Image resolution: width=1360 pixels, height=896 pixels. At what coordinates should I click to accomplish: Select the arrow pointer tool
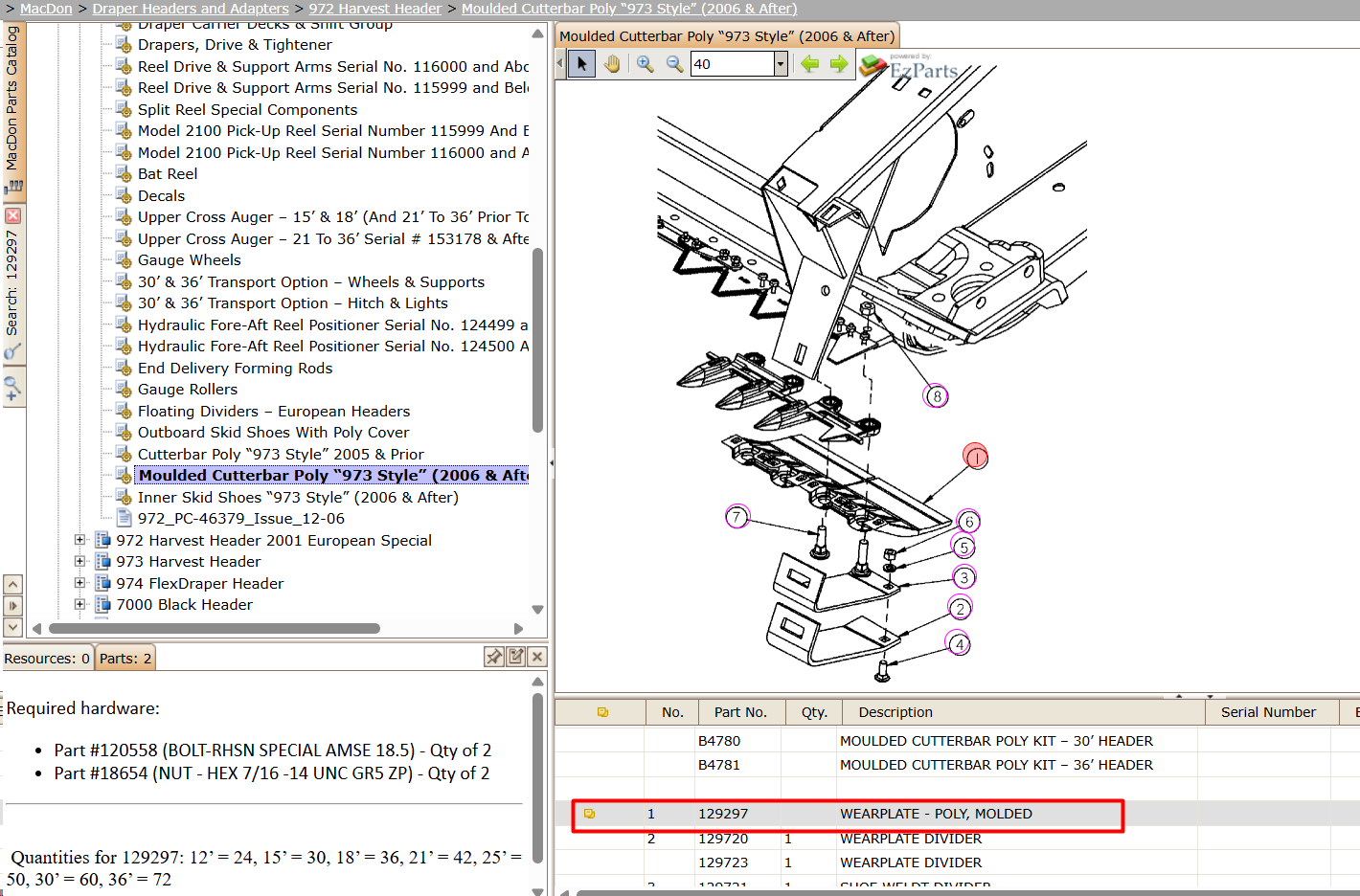point(581,64)
